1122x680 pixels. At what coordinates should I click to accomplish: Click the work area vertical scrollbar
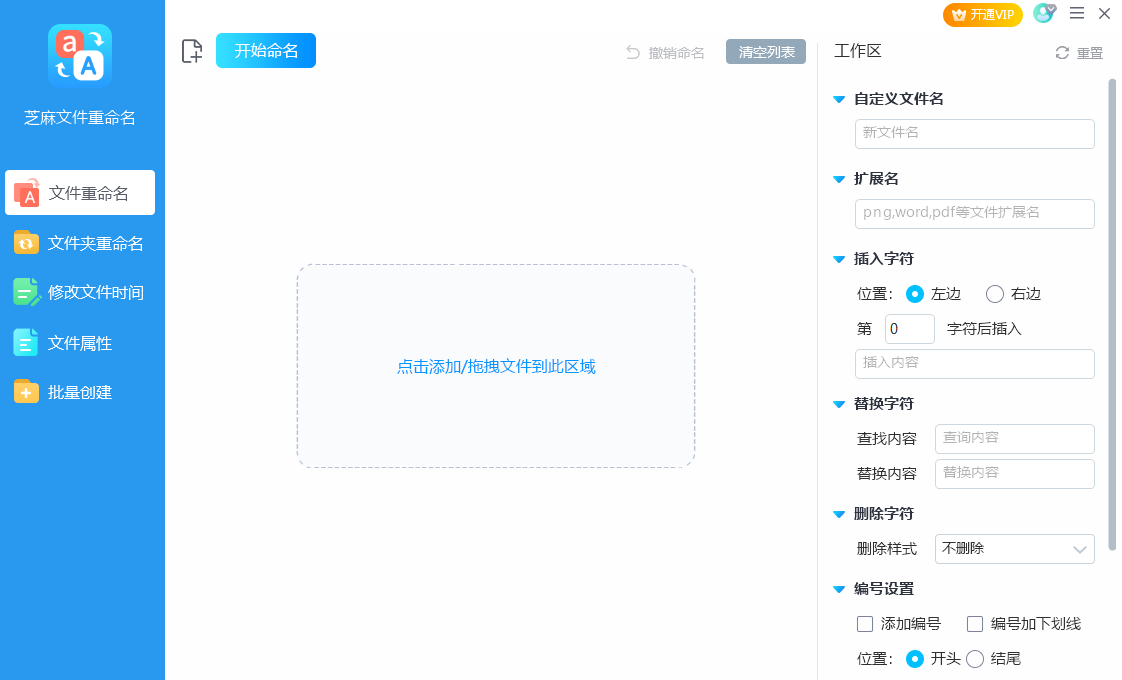tap(1111, 300)
